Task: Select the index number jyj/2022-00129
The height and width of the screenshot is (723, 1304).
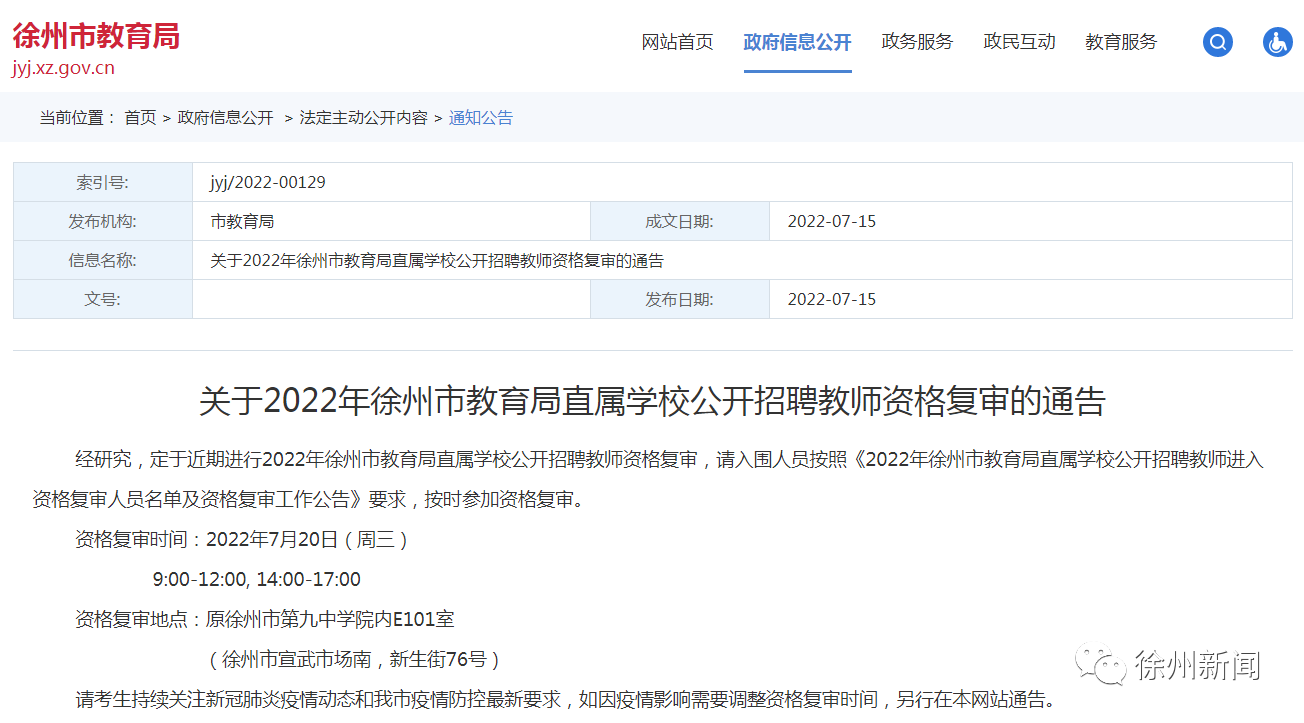Action: 268,183
